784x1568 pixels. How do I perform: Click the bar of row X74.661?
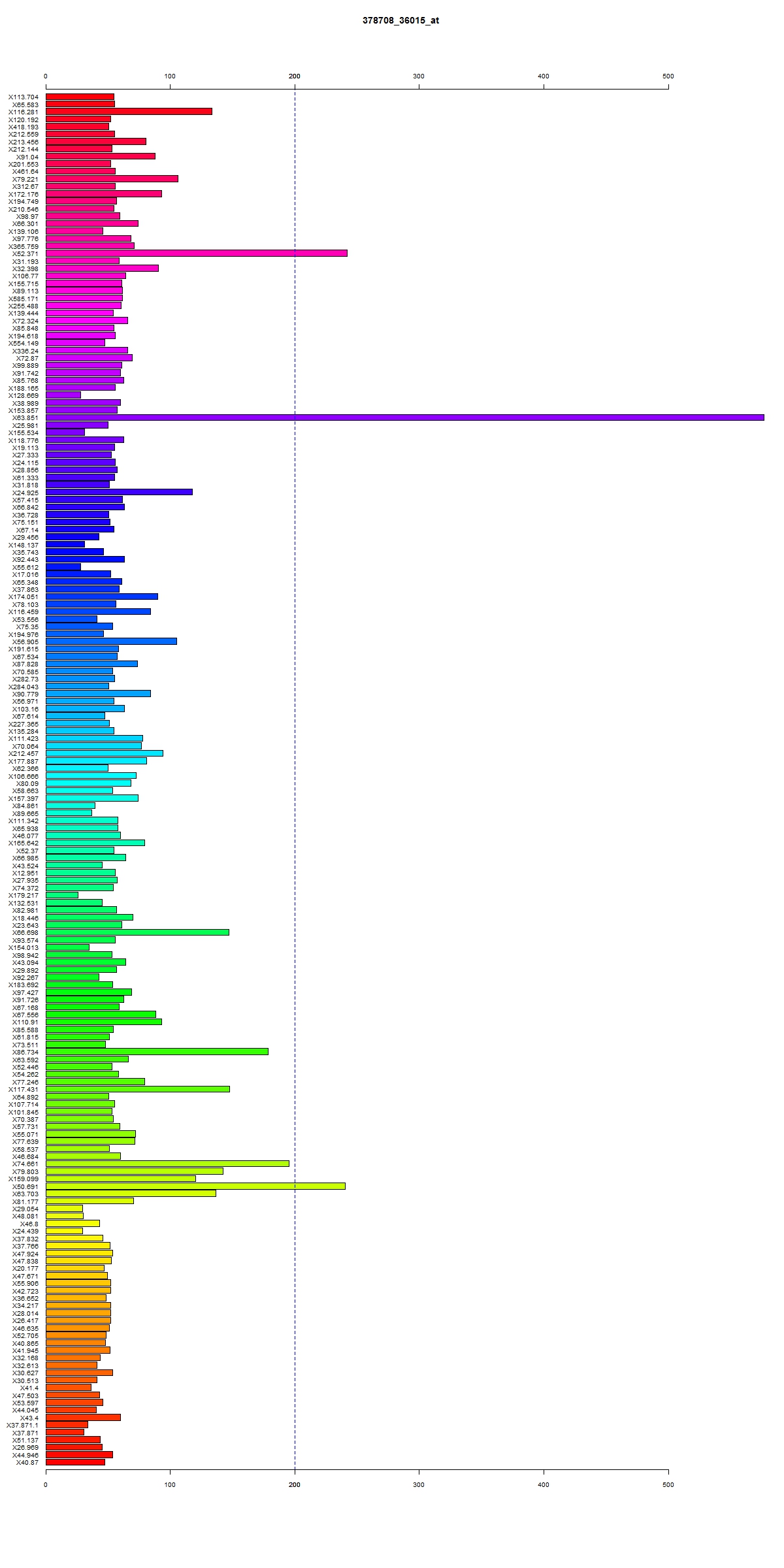coord(167,1164)
